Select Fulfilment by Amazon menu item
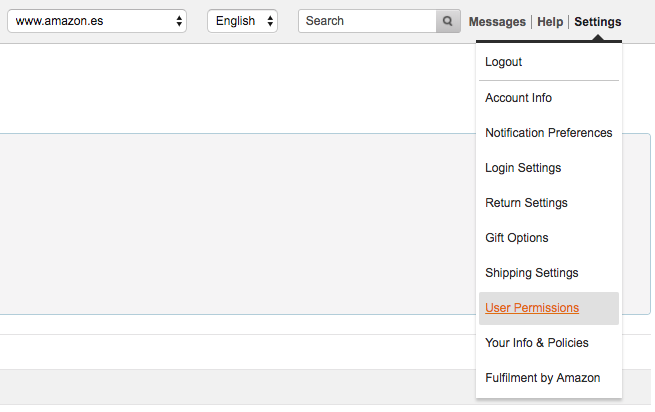655x412 pixels. pos(542,378)
